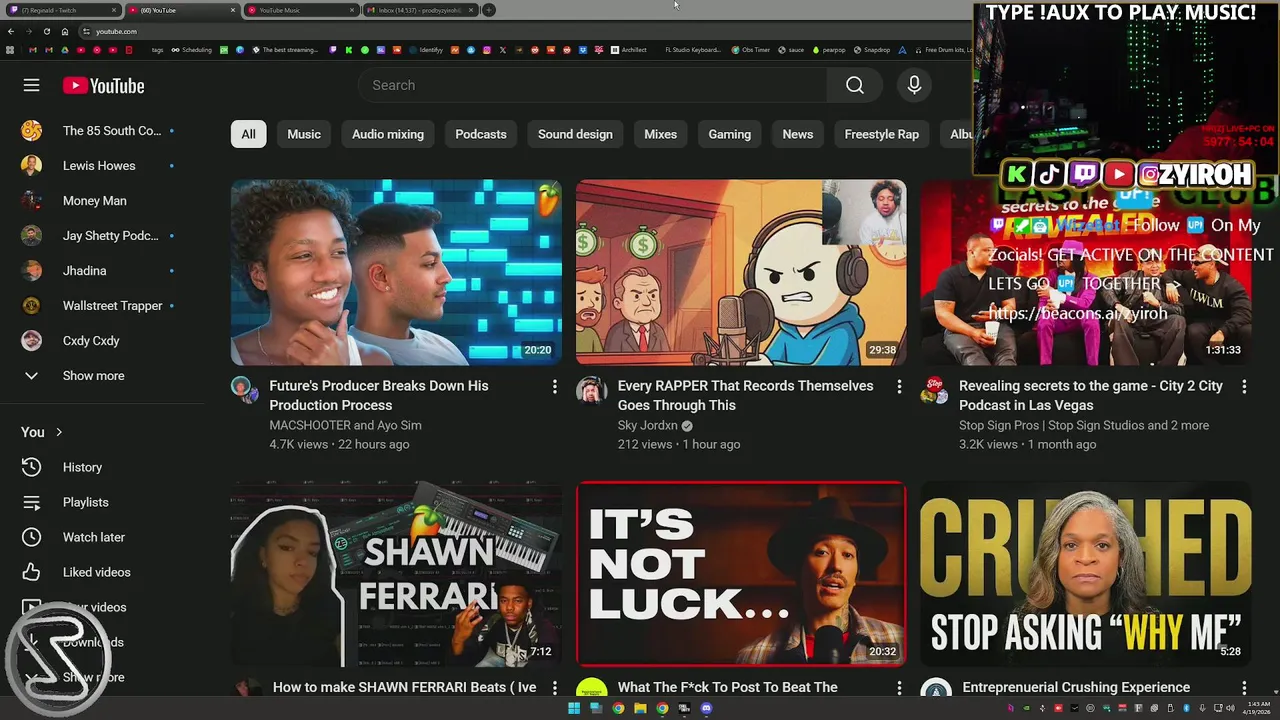Select the All filter chip
The height and width of the screenshot is (720, 1280).
248,134
